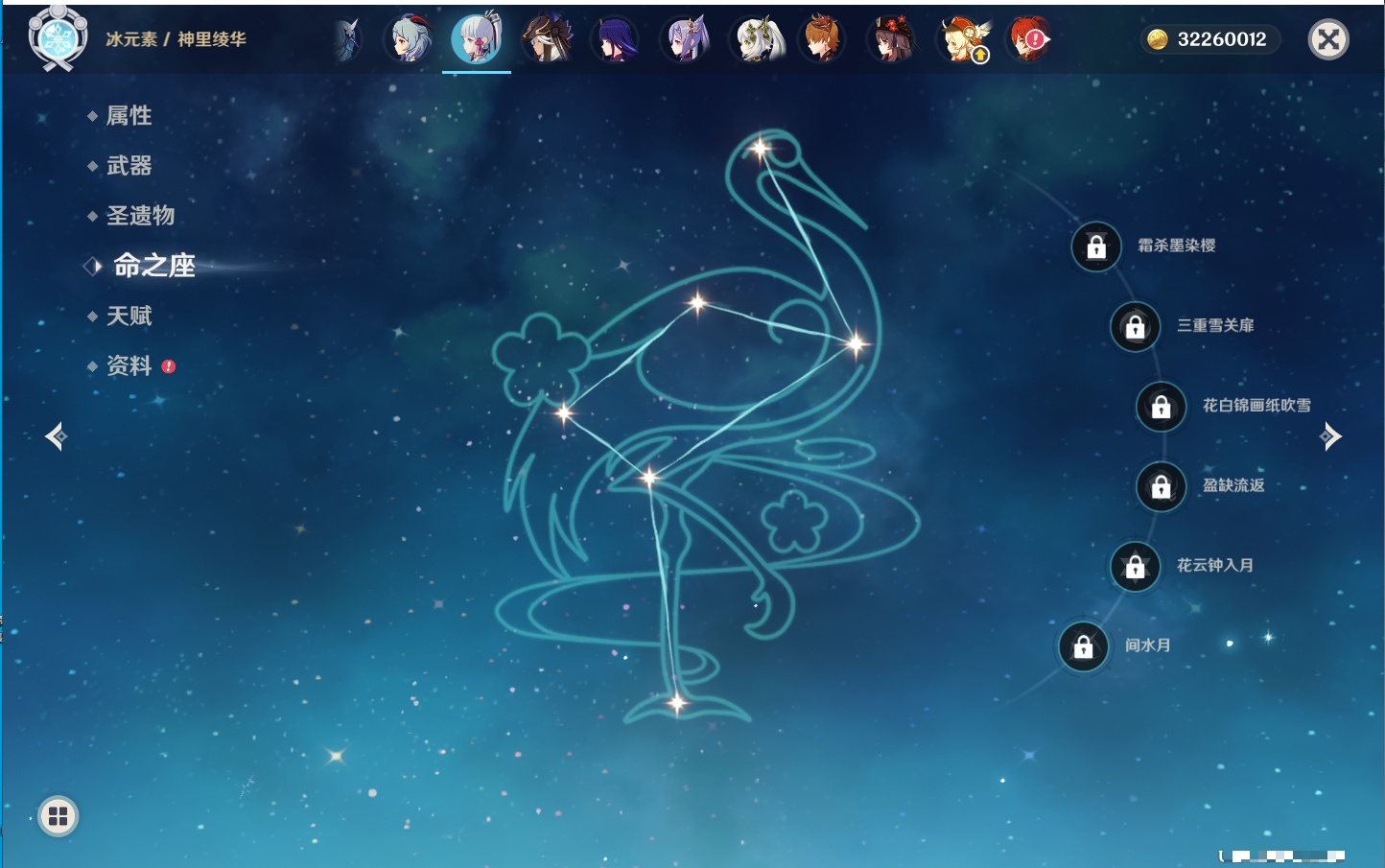Select the red-haired portrait with exclamation badge
Screen dimensions: 1385x868
coord(1029,40)
